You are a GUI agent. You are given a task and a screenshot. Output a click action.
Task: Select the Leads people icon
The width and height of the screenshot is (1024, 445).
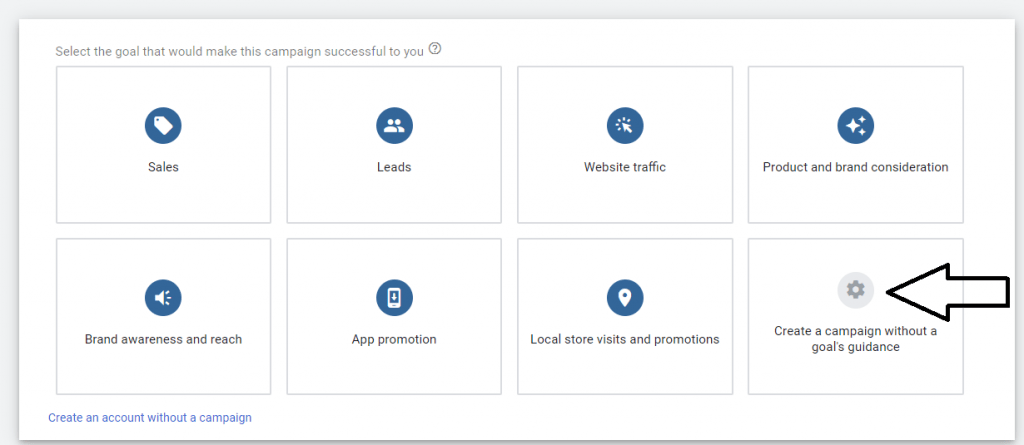tap(394, 125)
